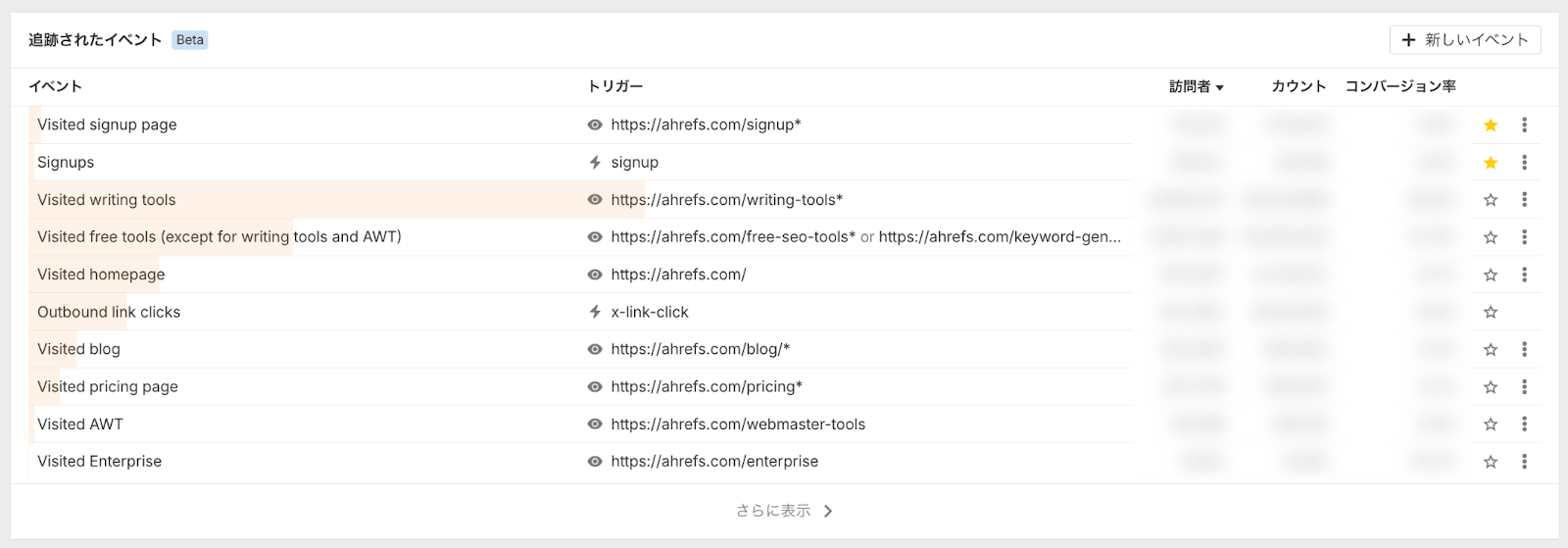The width and height of the screenshot is (1568, 548).
Task: Open three-dot menu for Visited homepage row
Action: point(1524,274)
